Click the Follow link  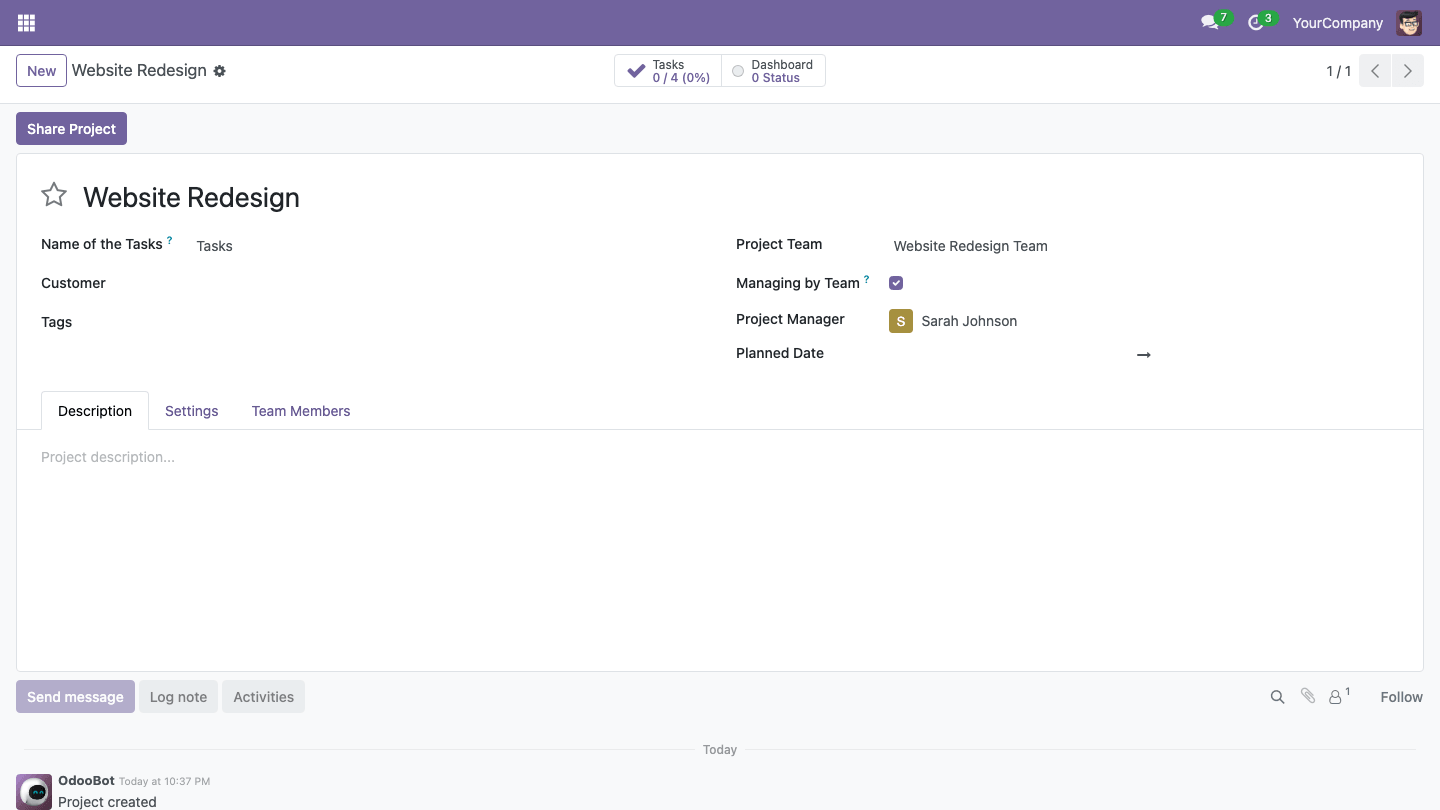(x=1401, y=697)
